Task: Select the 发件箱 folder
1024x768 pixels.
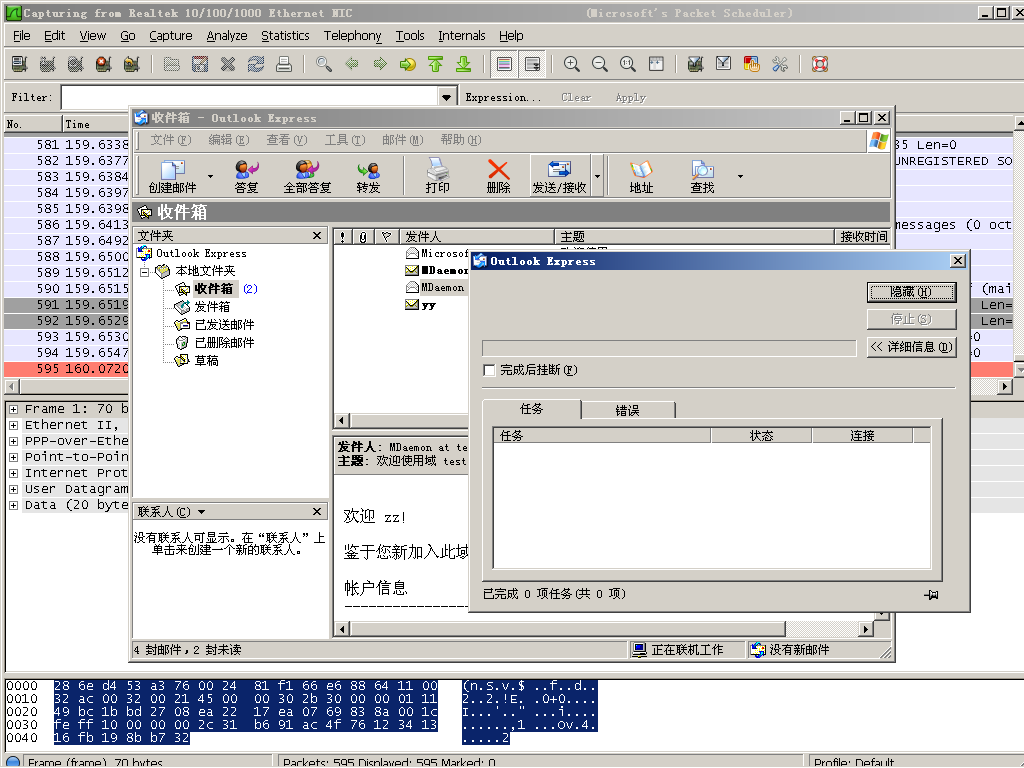Action: pyautogui.click(x=212, y=307)
